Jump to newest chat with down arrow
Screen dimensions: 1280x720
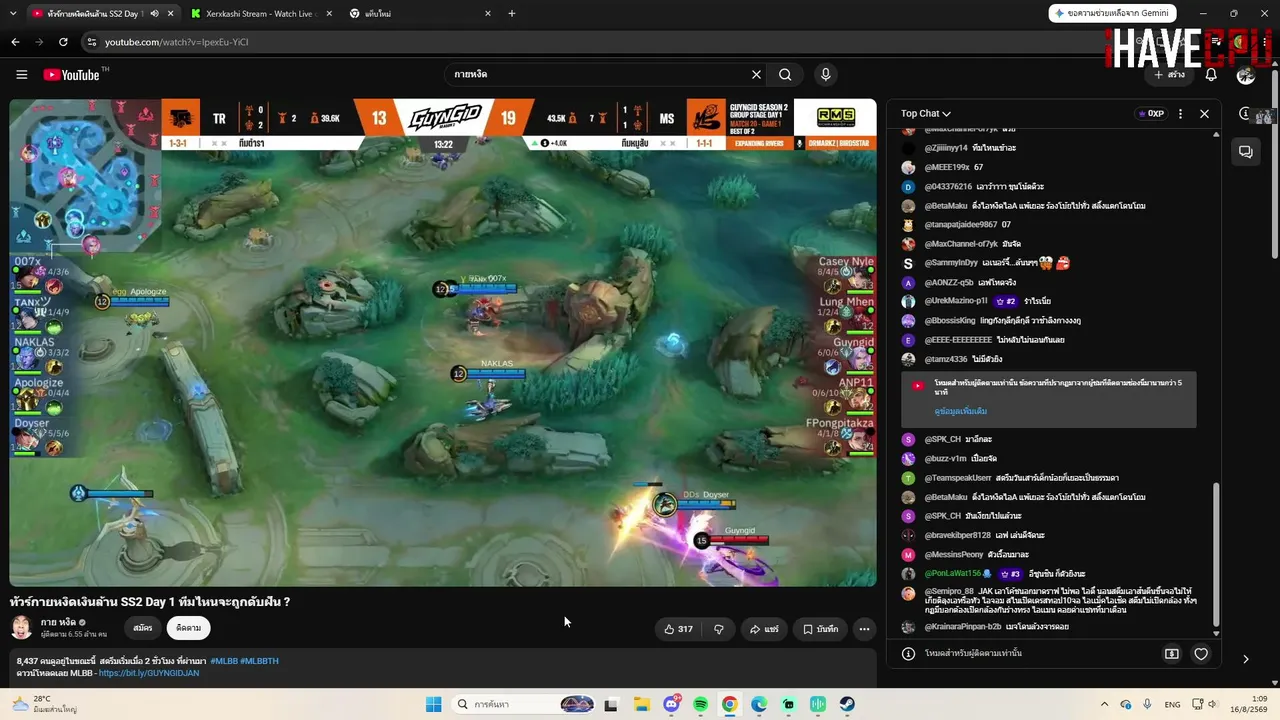coord(1216,633)
